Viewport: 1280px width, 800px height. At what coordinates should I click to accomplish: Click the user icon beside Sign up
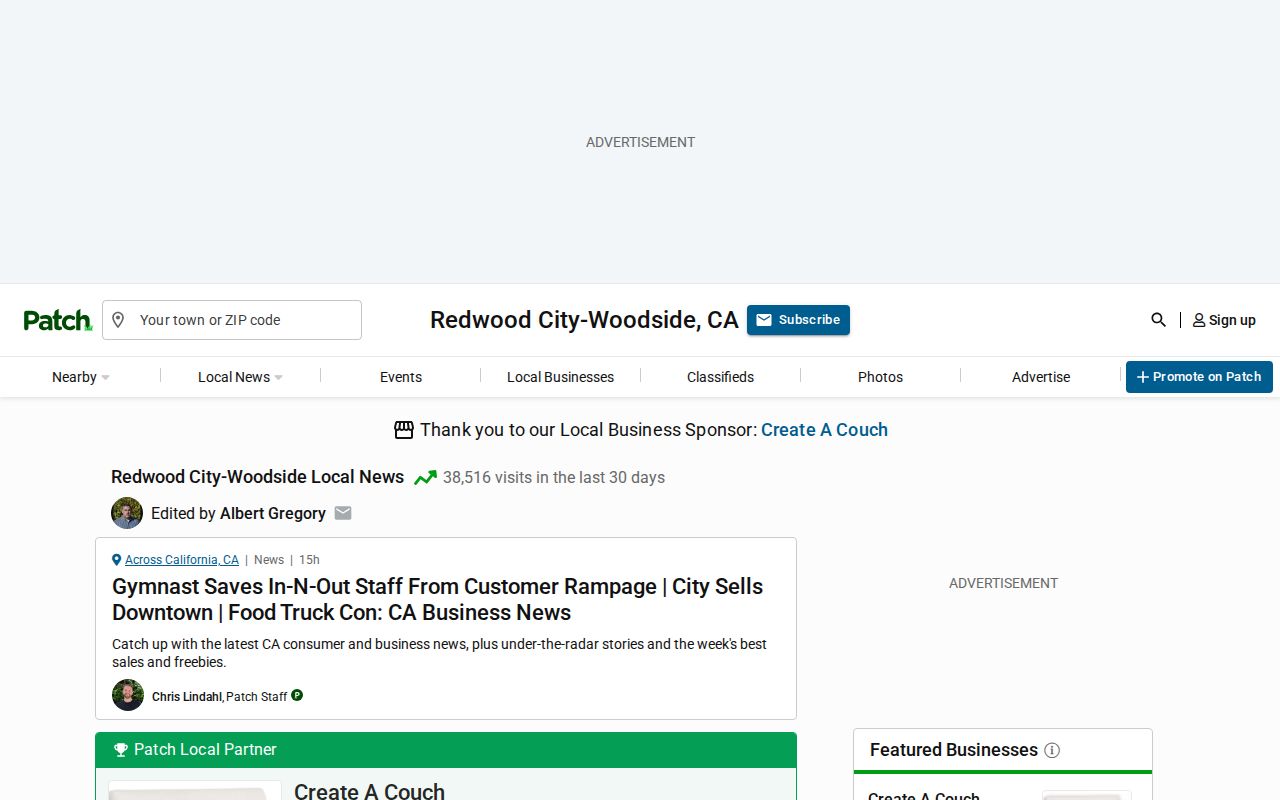[x=1199, y=320]
